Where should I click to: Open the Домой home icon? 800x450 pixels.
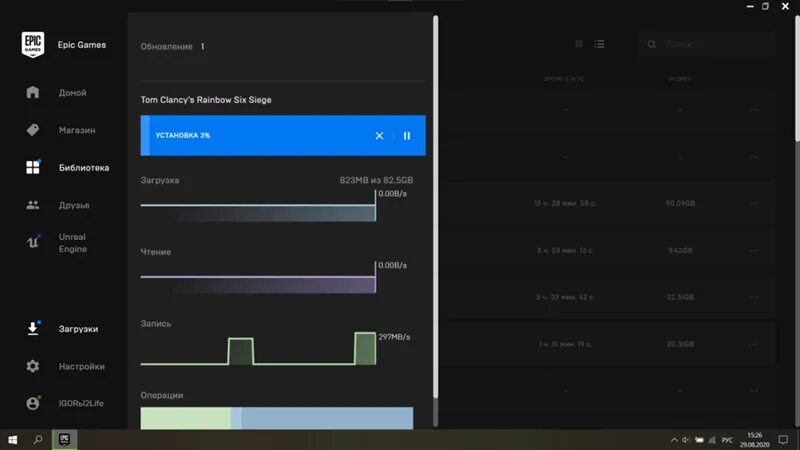pyautogui.click(x=33, y=92)
